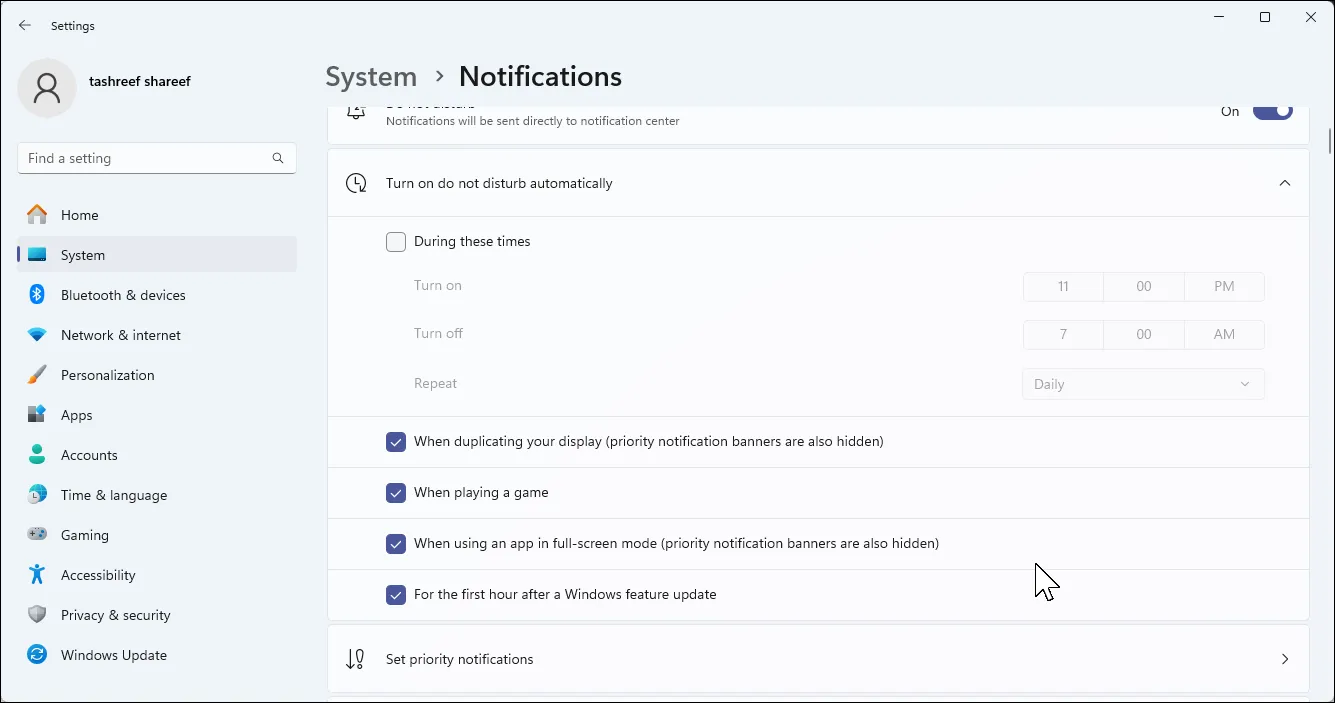The image size is (1335, 703).
Task: Open the Repeat dropdown showing Daily
Action: click(x=1142, y=383)
